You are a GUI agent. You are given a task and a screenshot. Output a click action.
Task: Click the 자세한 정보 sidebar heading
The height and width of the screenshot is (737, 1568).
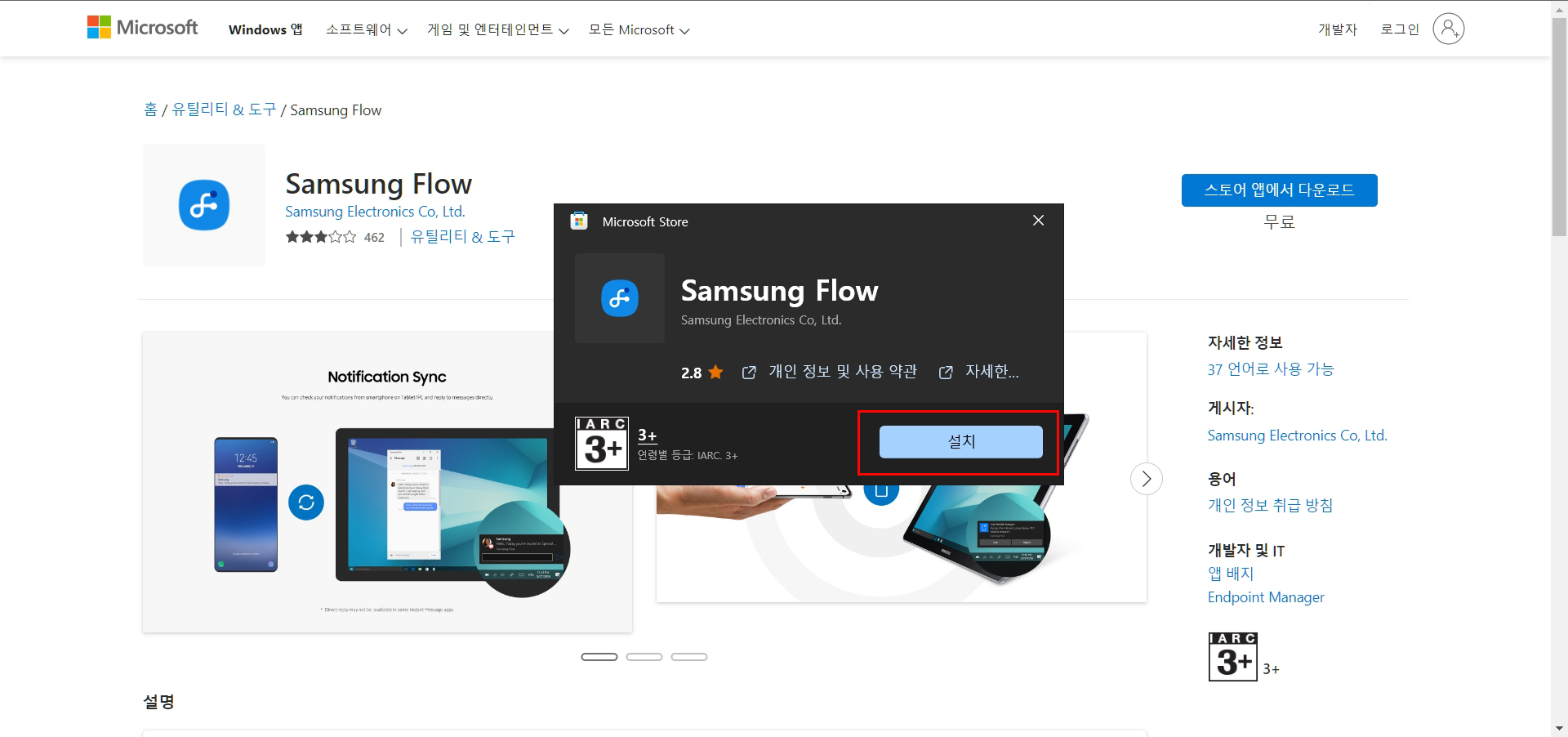(1245, 343)
